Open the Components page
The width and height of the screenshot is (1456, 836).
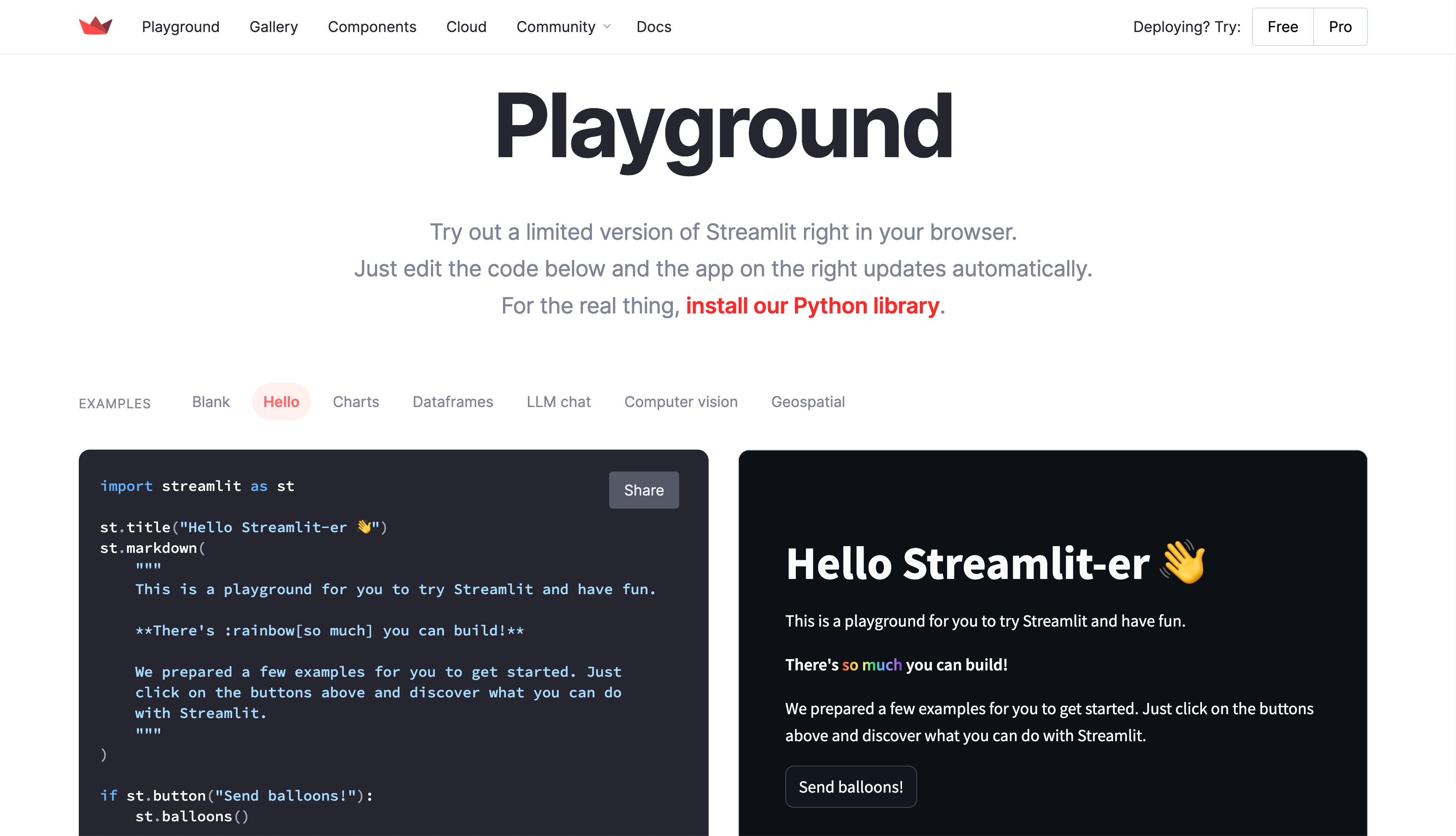372,27
